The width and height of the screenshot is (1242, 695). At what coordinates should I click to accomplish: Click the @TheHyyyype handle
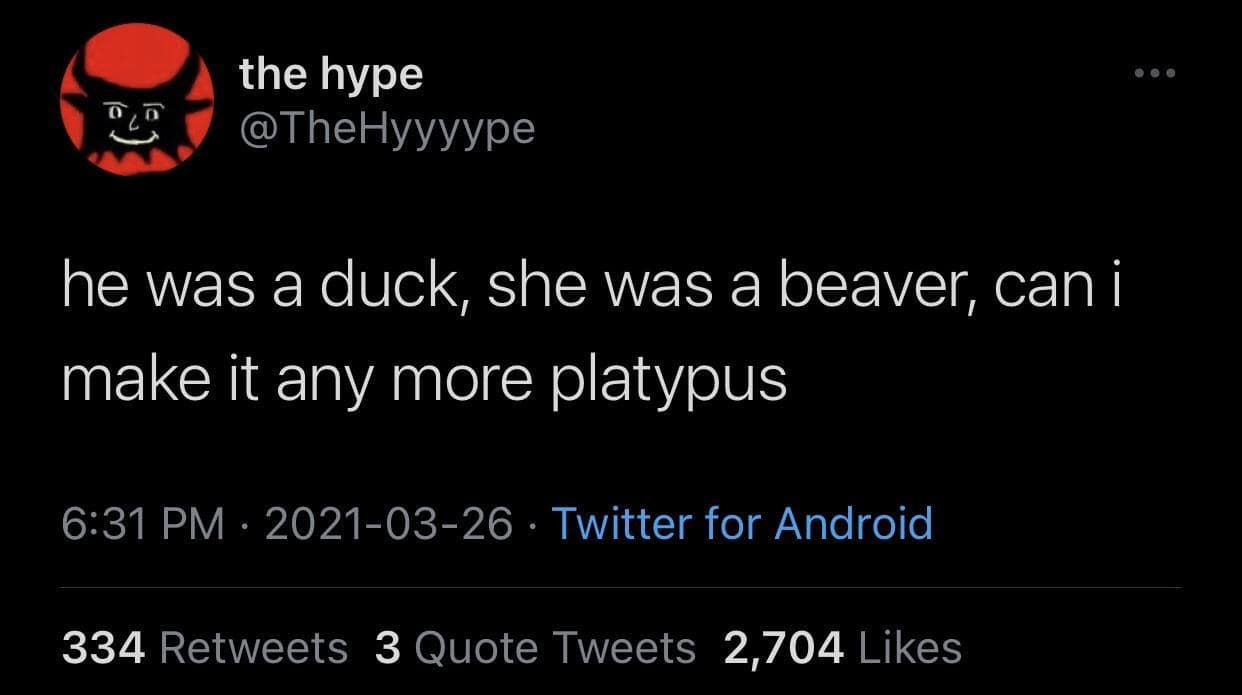click(387, 127)
